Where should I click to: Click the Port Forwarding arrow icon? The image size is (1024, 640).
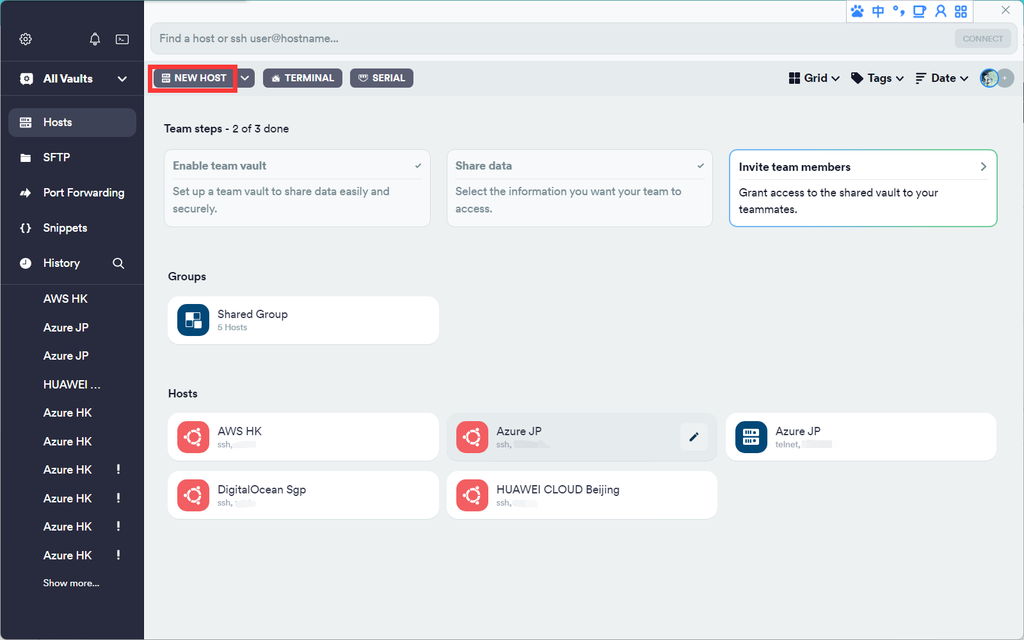tap(25, 193)
